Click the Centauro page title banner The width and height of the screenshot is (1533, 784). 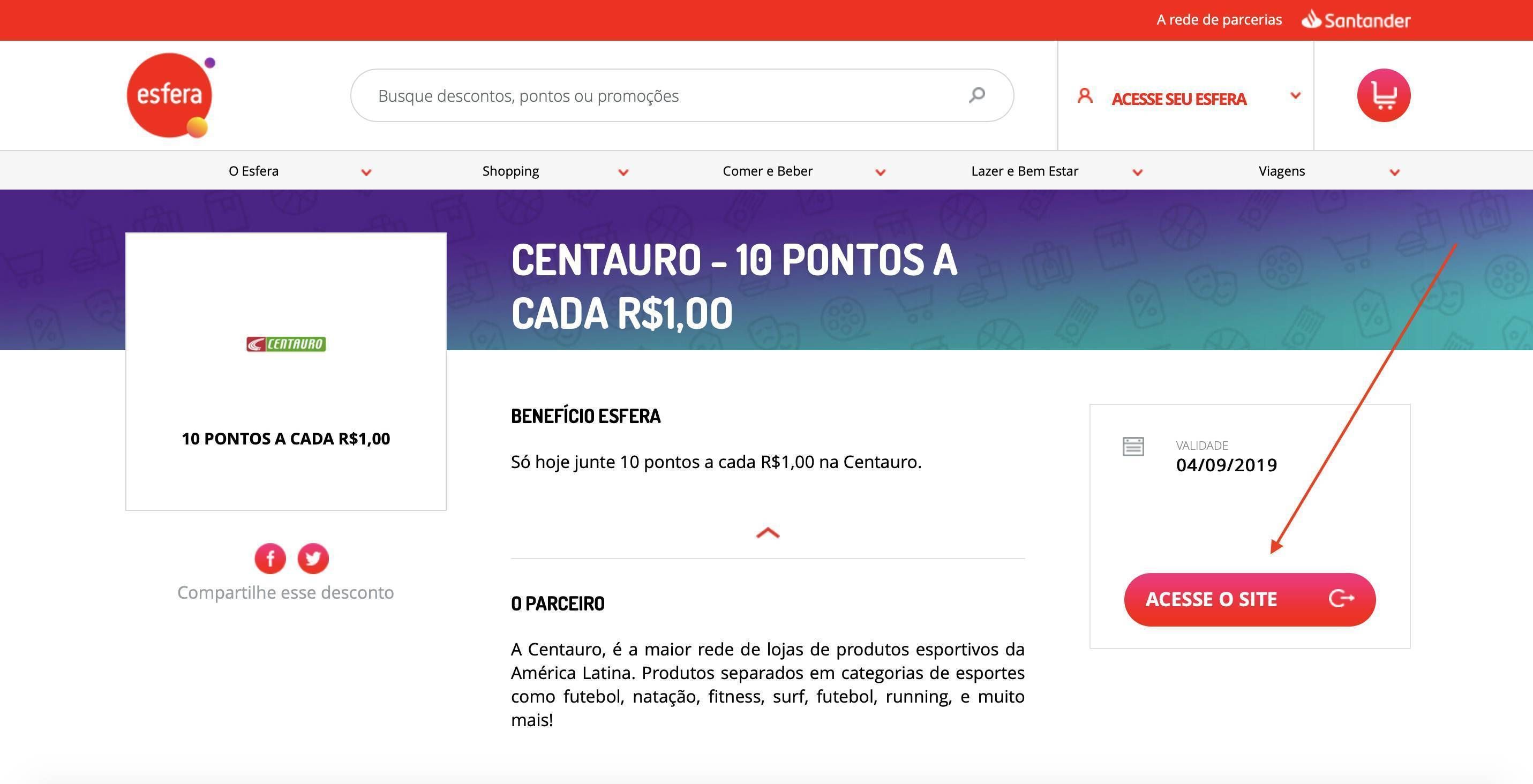point(734,286)
